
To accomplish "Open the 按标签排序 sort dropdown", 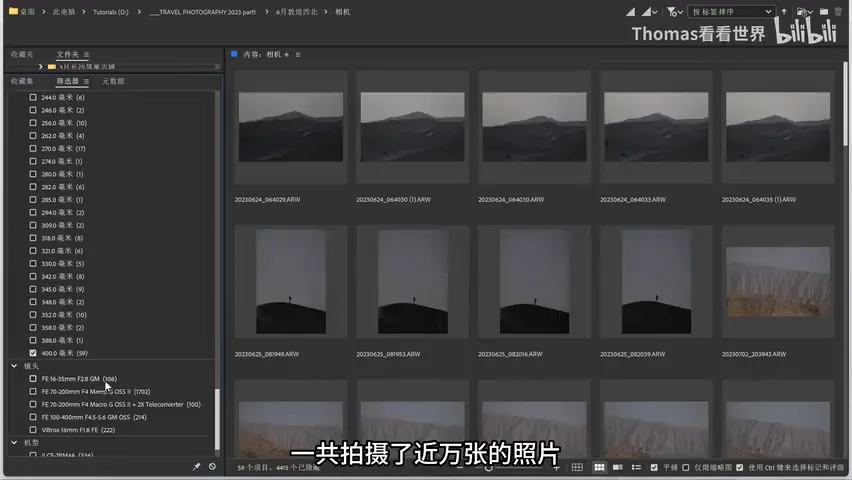I will click(731, 12).
